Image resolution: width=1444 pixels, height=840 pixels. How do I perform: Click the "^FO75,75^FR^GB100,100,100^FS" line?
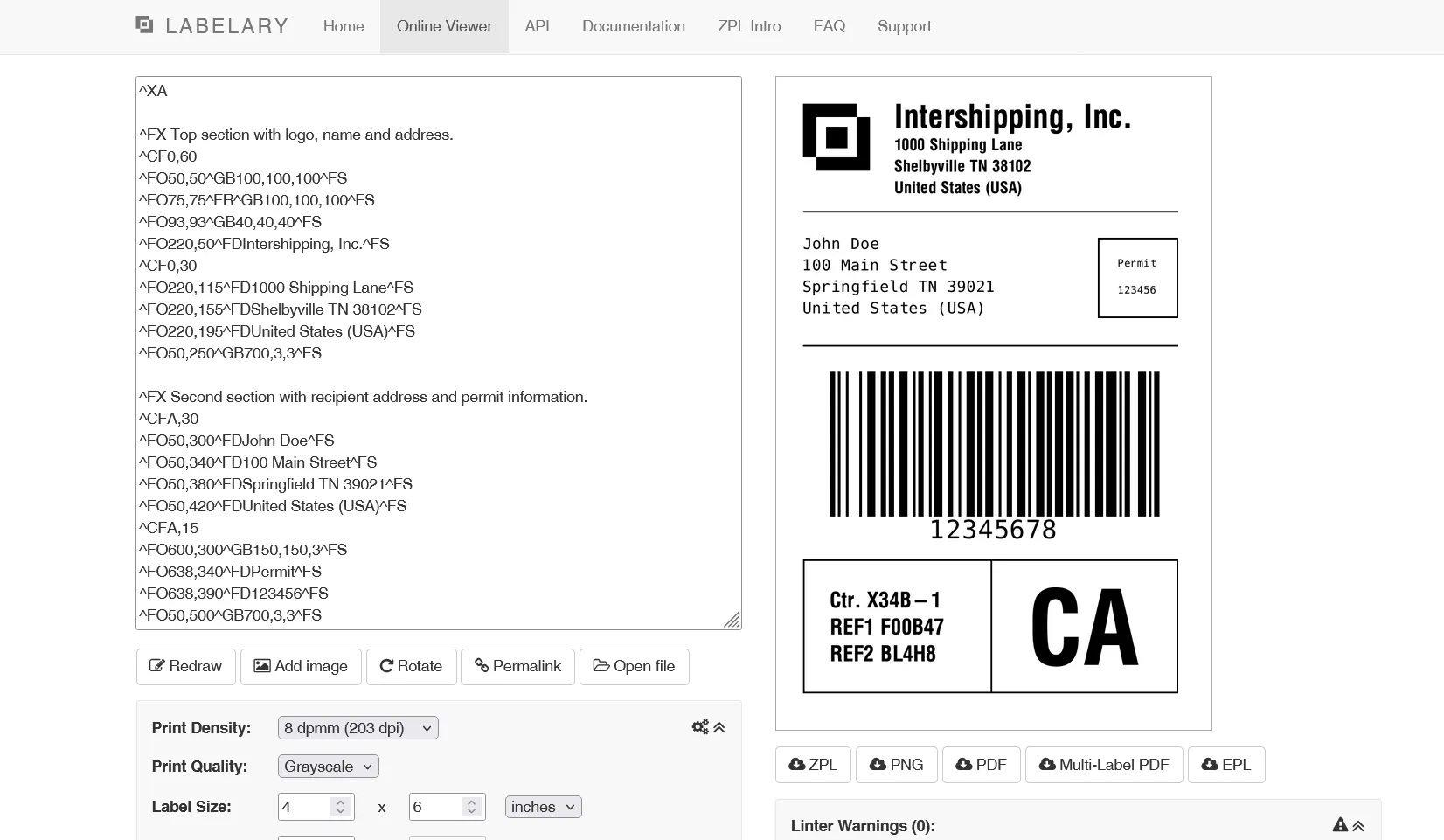[257, 200]
